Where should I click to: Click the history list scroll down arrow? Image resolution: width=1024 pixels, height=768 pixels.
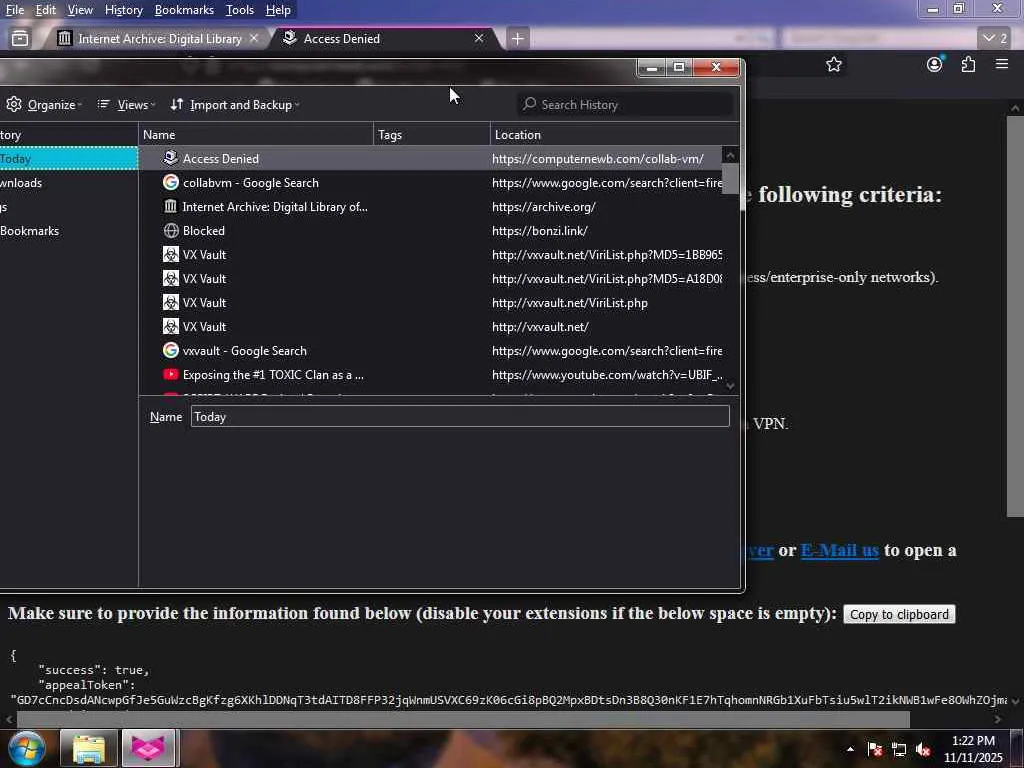pos(730,385)
